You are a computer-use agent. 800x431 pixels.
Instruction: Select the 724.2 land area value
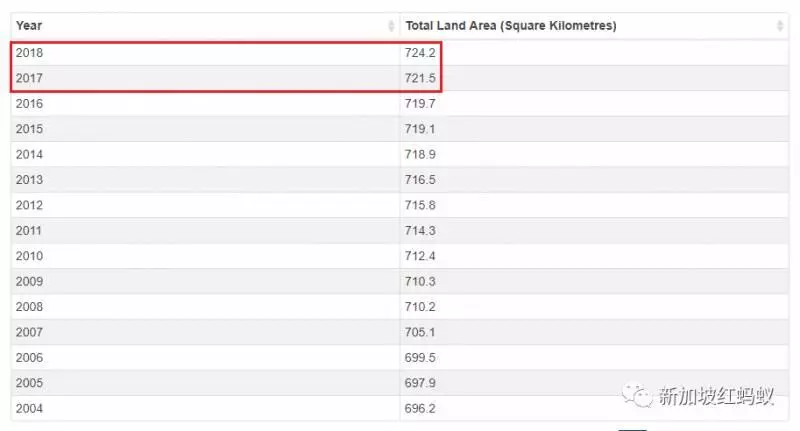(x=420, y=53)
